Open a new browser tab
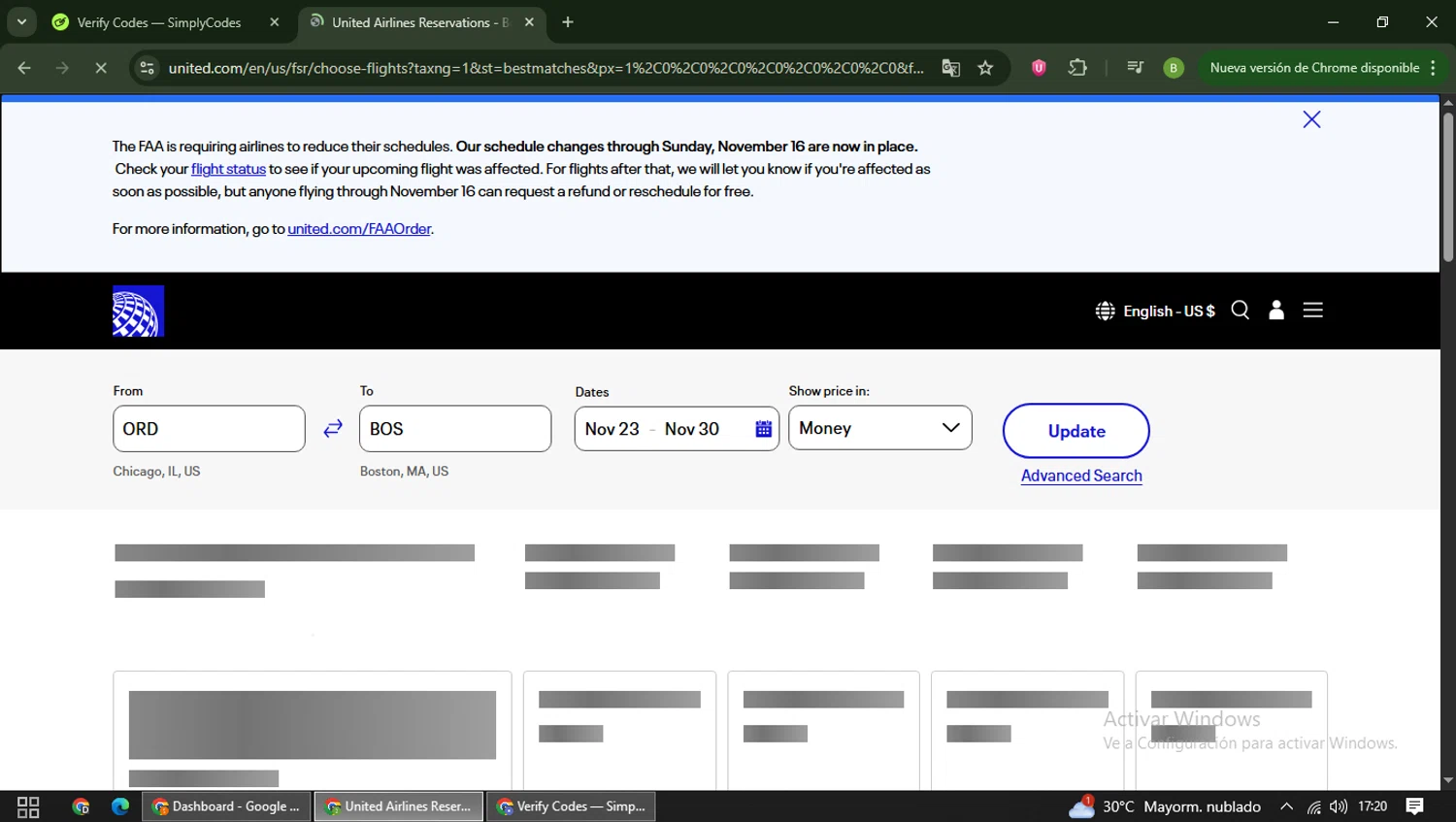1456x822 pixels. coord(568,22)
